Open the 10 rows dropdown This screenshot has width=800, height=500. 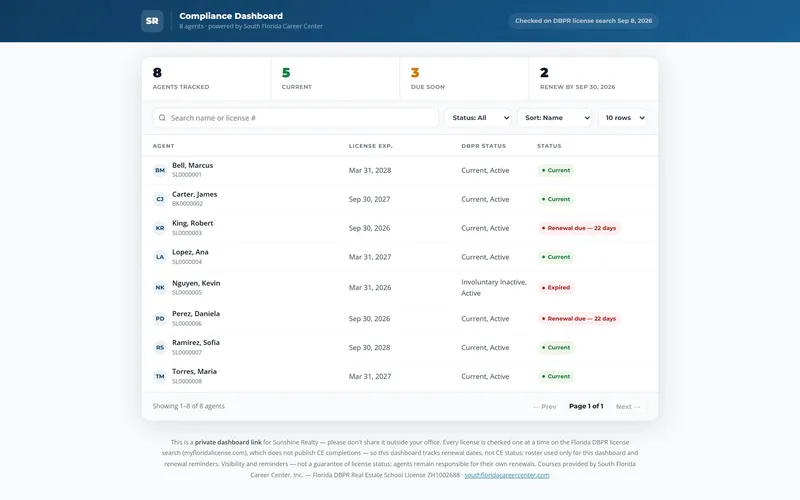(x=622, y=118)
